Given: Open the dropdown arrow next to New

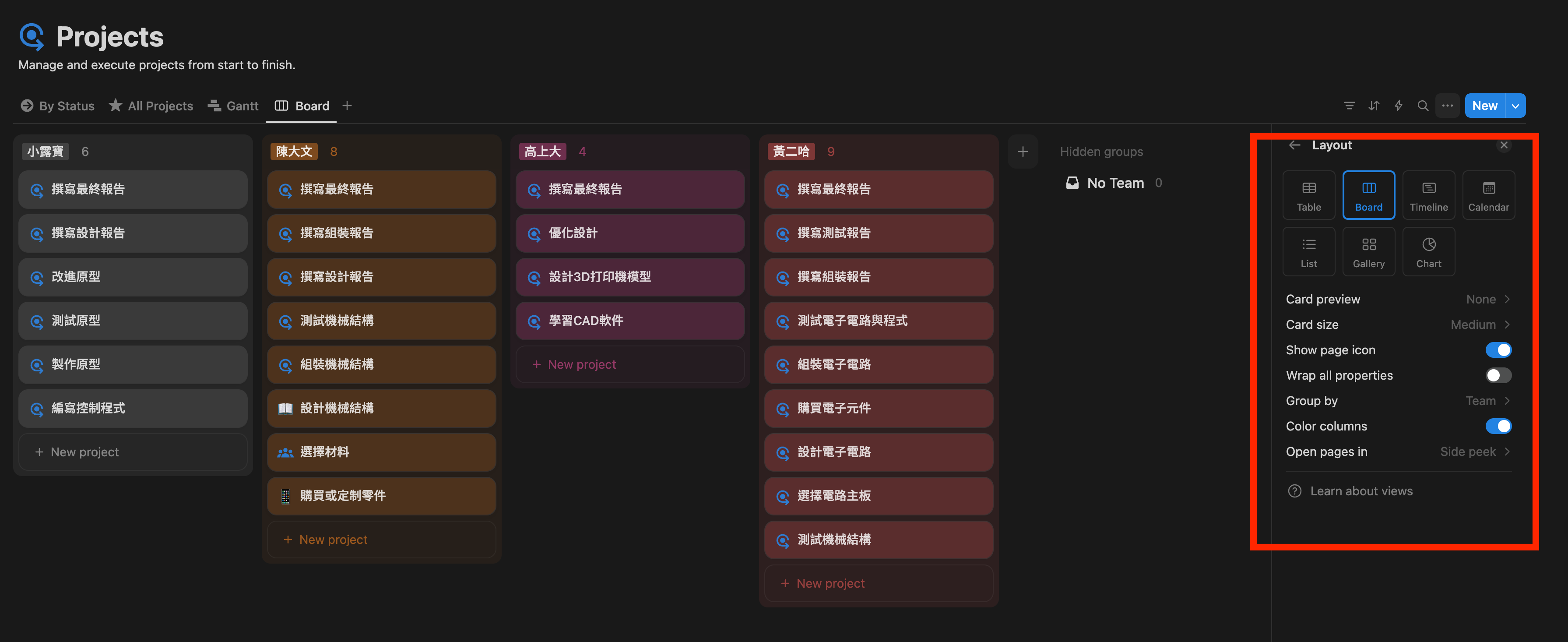Looking at the screenshot, I should (1515, 106).
